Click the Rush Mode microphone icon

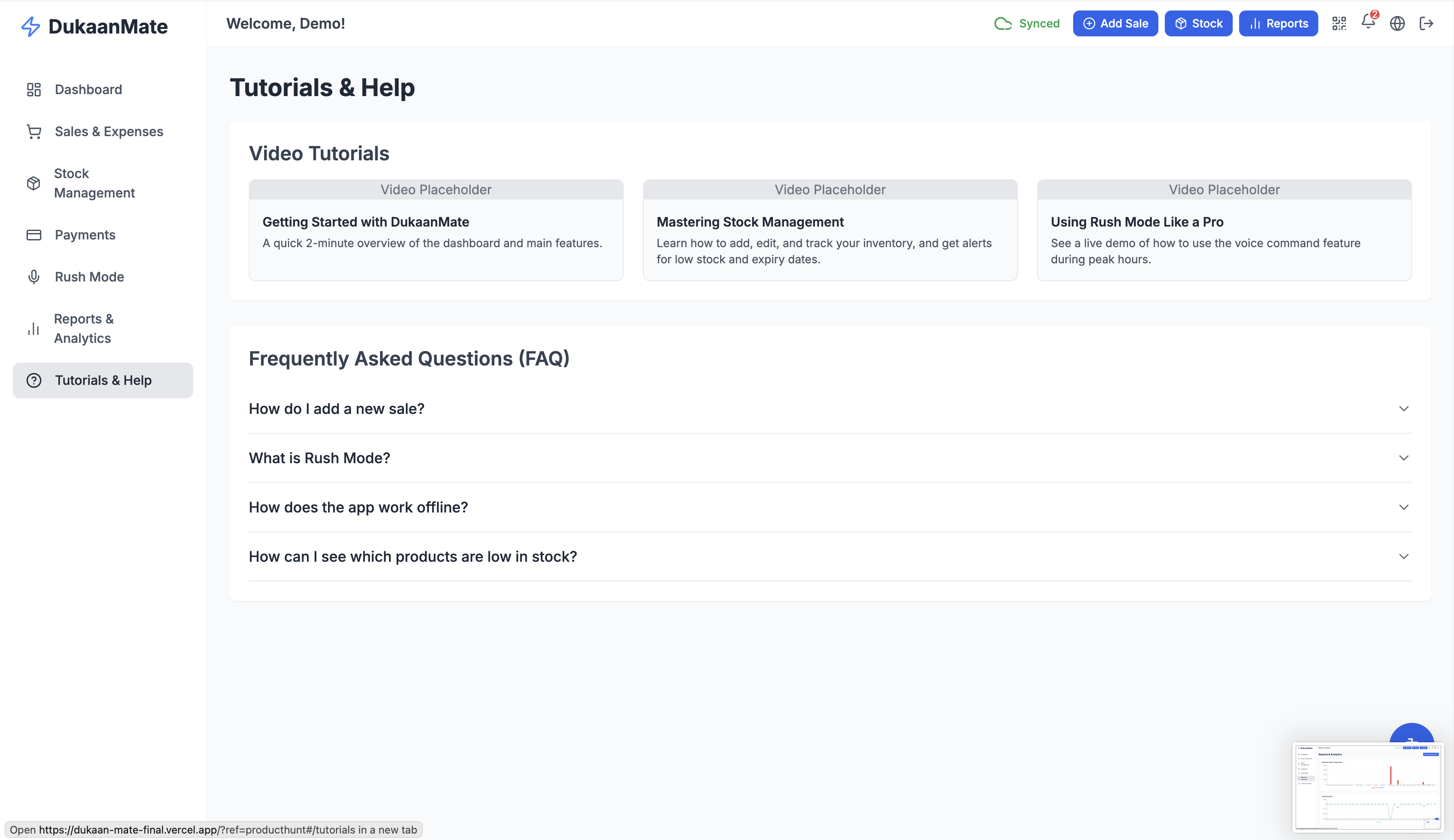pos(34,277)
